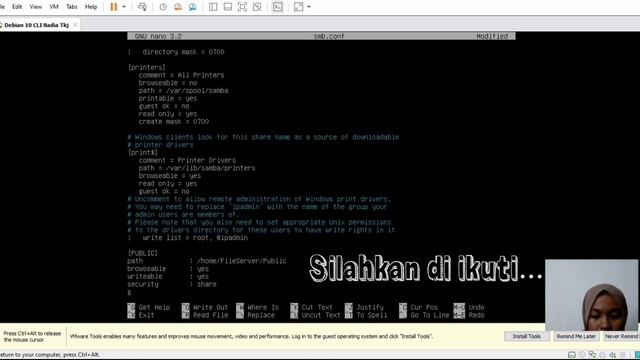Click the CD/DVD drive status bar icon
This screenshot has width=640, height=360.
[582, 355]
